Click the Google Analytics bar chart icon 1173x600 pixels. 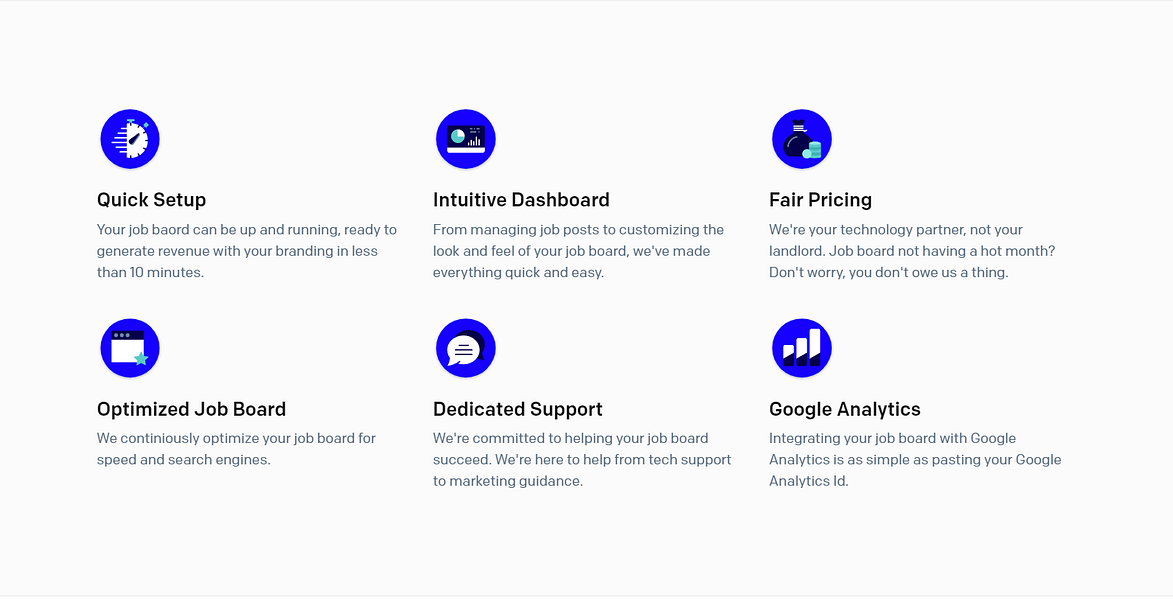coord(802,348)
